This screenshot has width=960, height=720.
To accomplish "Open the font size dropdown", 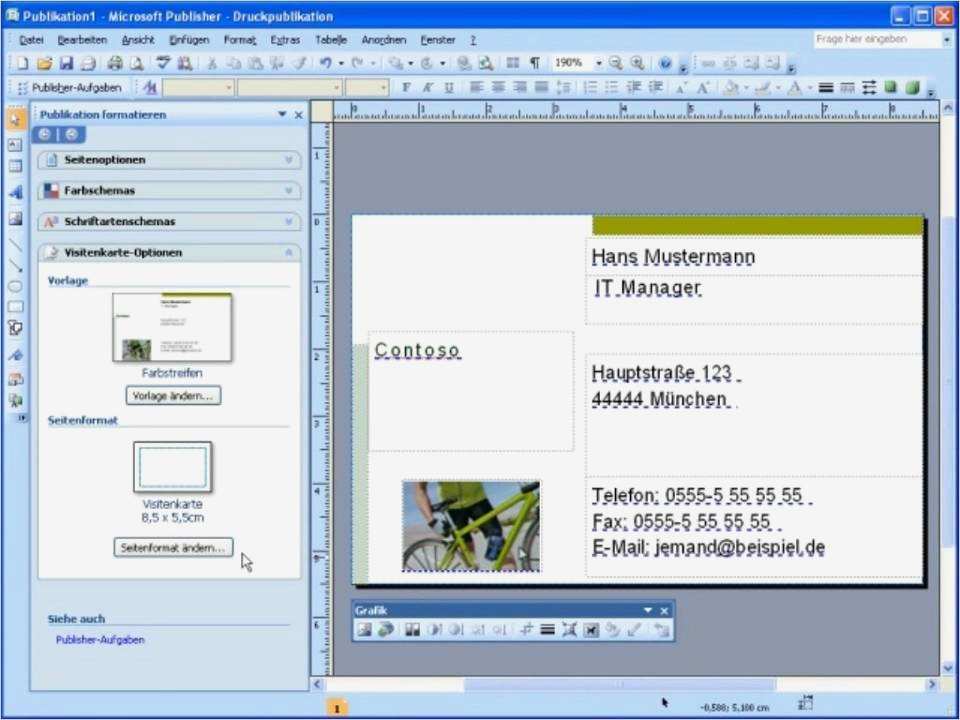I will point(384,88).
